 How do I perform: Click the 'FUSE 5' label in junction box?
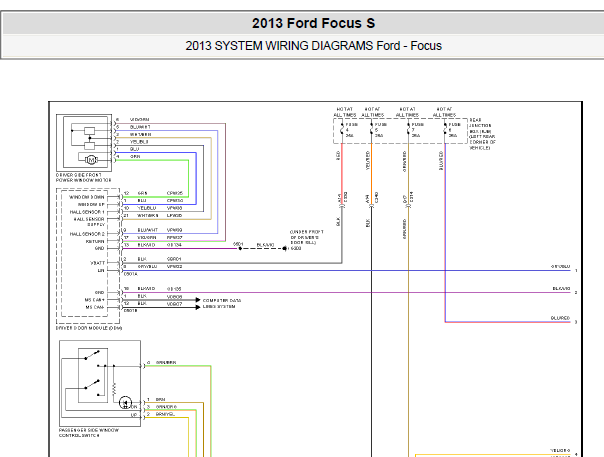381,130
